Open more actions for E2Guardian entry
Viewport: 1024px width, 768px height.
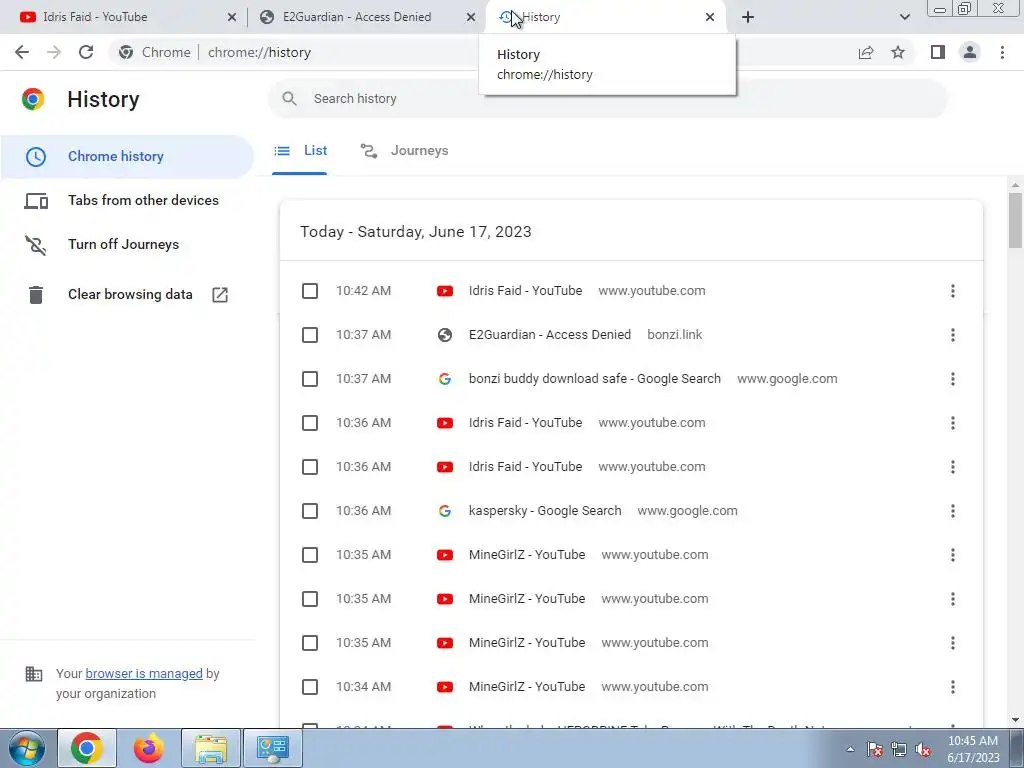point(953,335)
